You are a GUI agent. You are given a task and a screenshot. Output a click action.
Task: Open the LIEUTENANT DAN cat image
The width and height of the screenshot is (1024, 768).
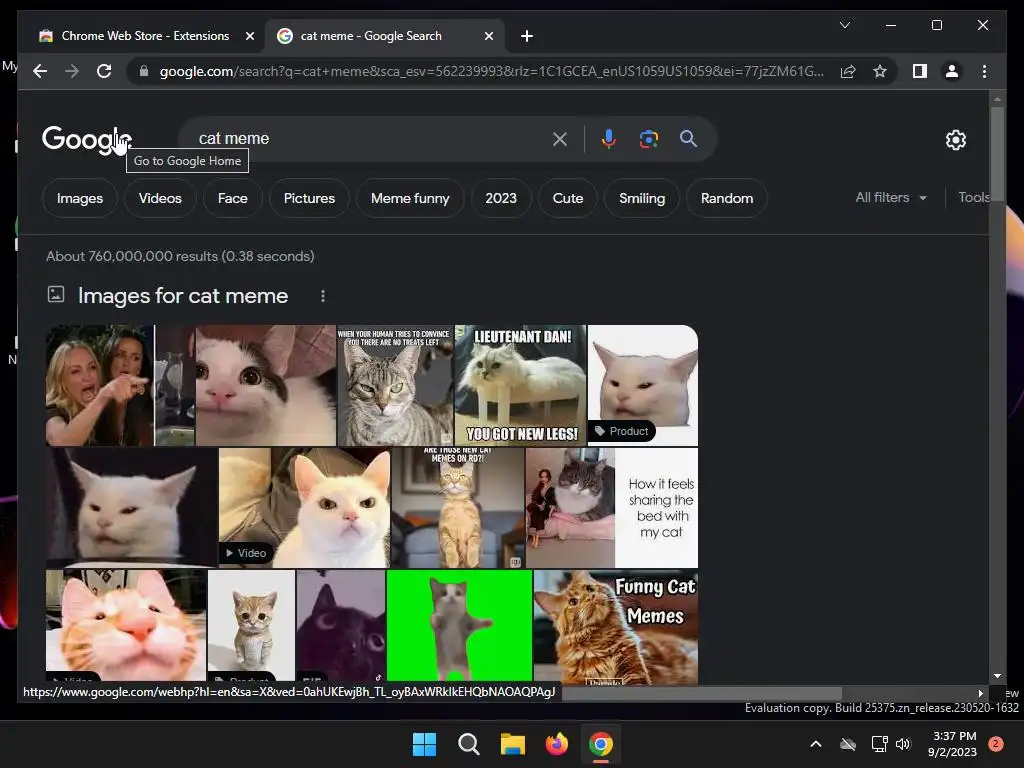pyautogui.click(x=520, y=385)
